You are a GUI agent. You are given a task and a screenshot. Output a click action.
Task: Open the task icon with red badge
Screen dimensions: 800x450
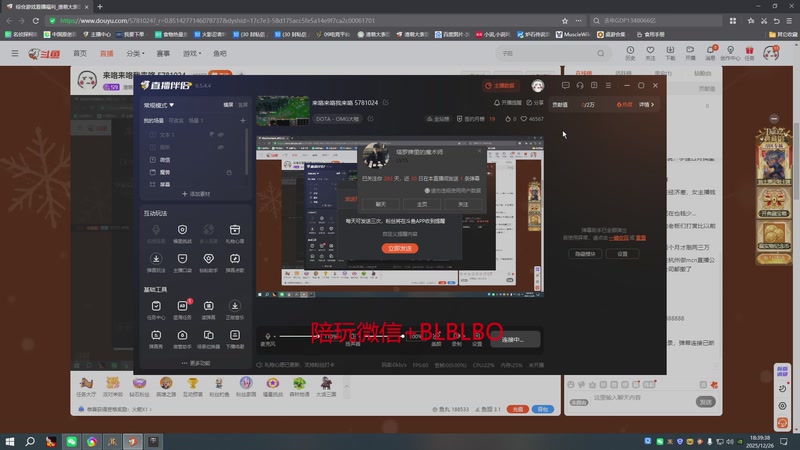click(182, 309)
